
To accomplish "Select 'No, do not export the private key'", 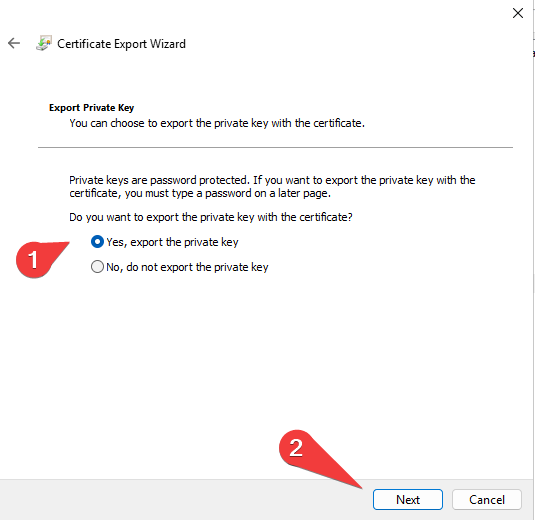I will [180, 267].
